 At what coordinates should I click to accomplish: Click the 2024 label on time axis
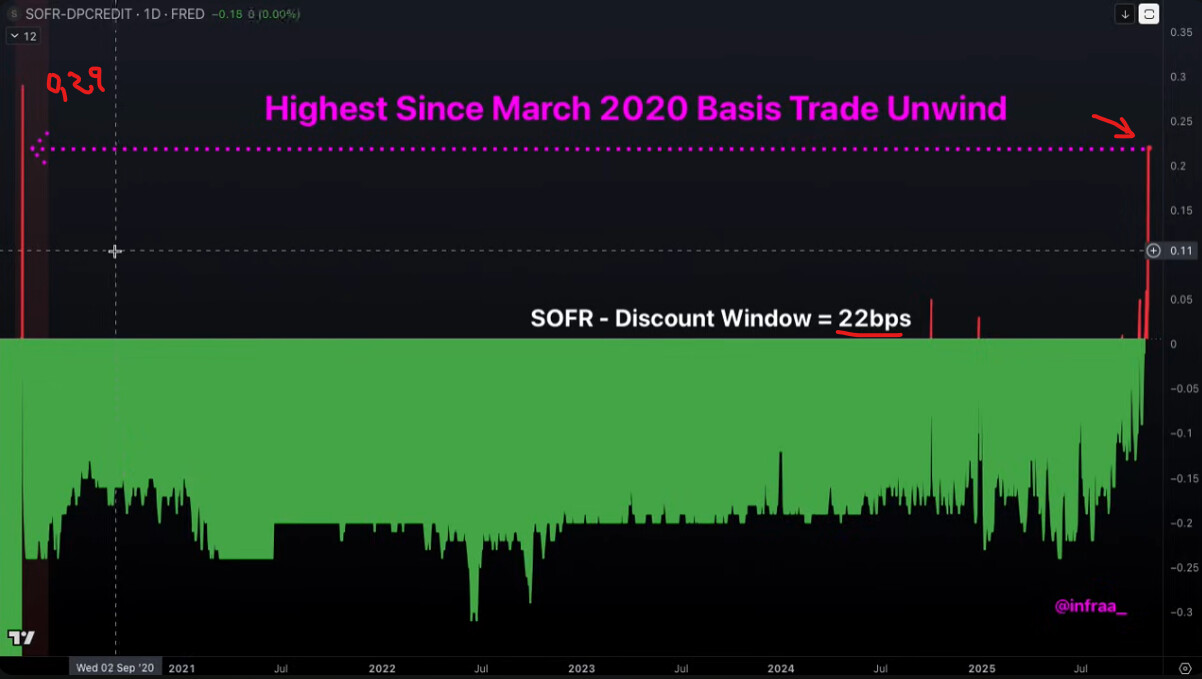[781, 668]
